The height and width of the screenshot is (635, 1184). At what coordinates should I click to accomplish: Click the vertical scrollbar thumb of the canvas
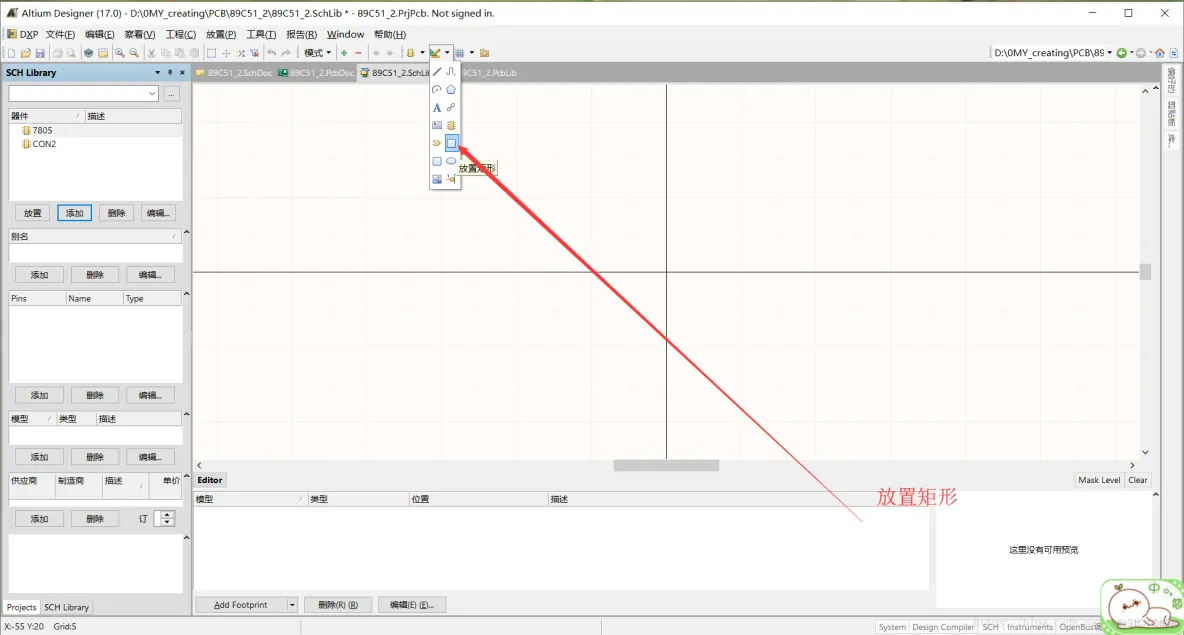click(1145, 272)
